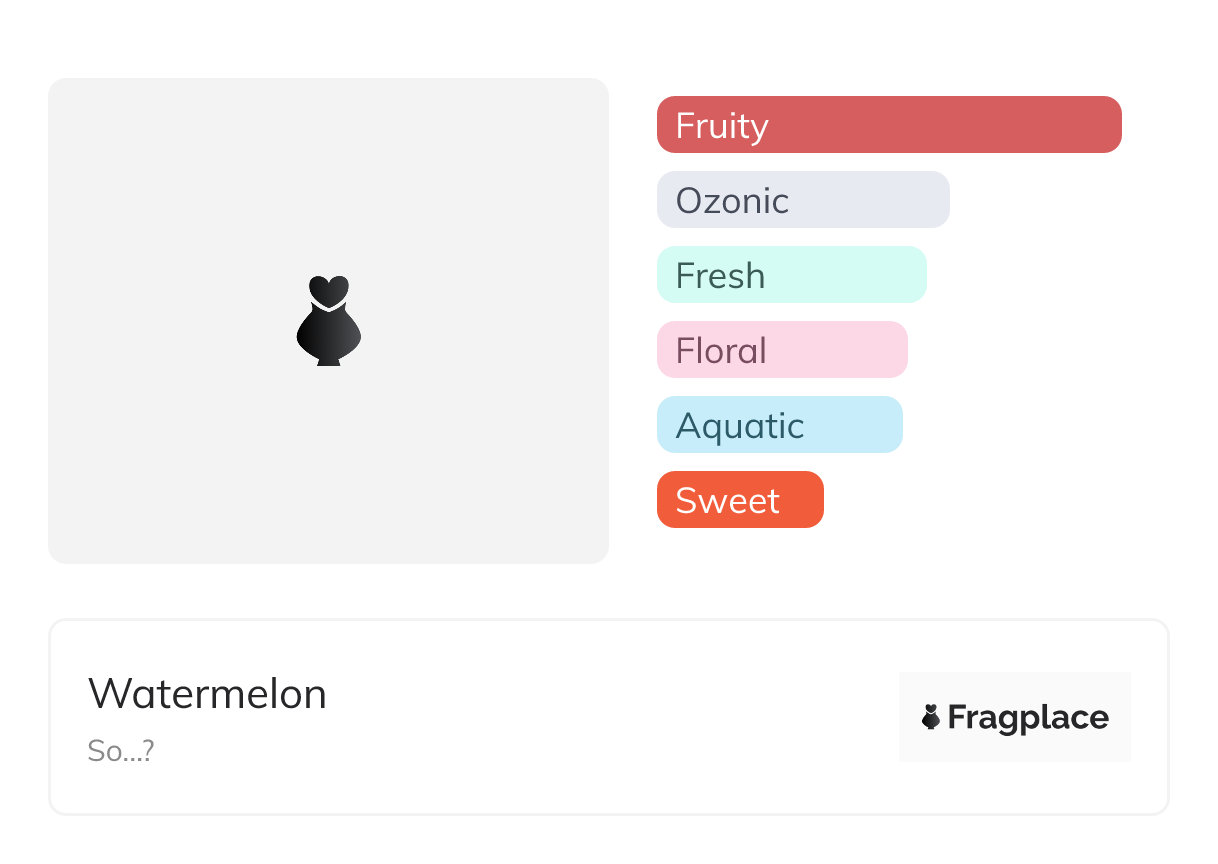The height and width of the screenshot is (864, 1218).
Task: Click the perfume bottle placeholder icon
Action: pos(328,320)
